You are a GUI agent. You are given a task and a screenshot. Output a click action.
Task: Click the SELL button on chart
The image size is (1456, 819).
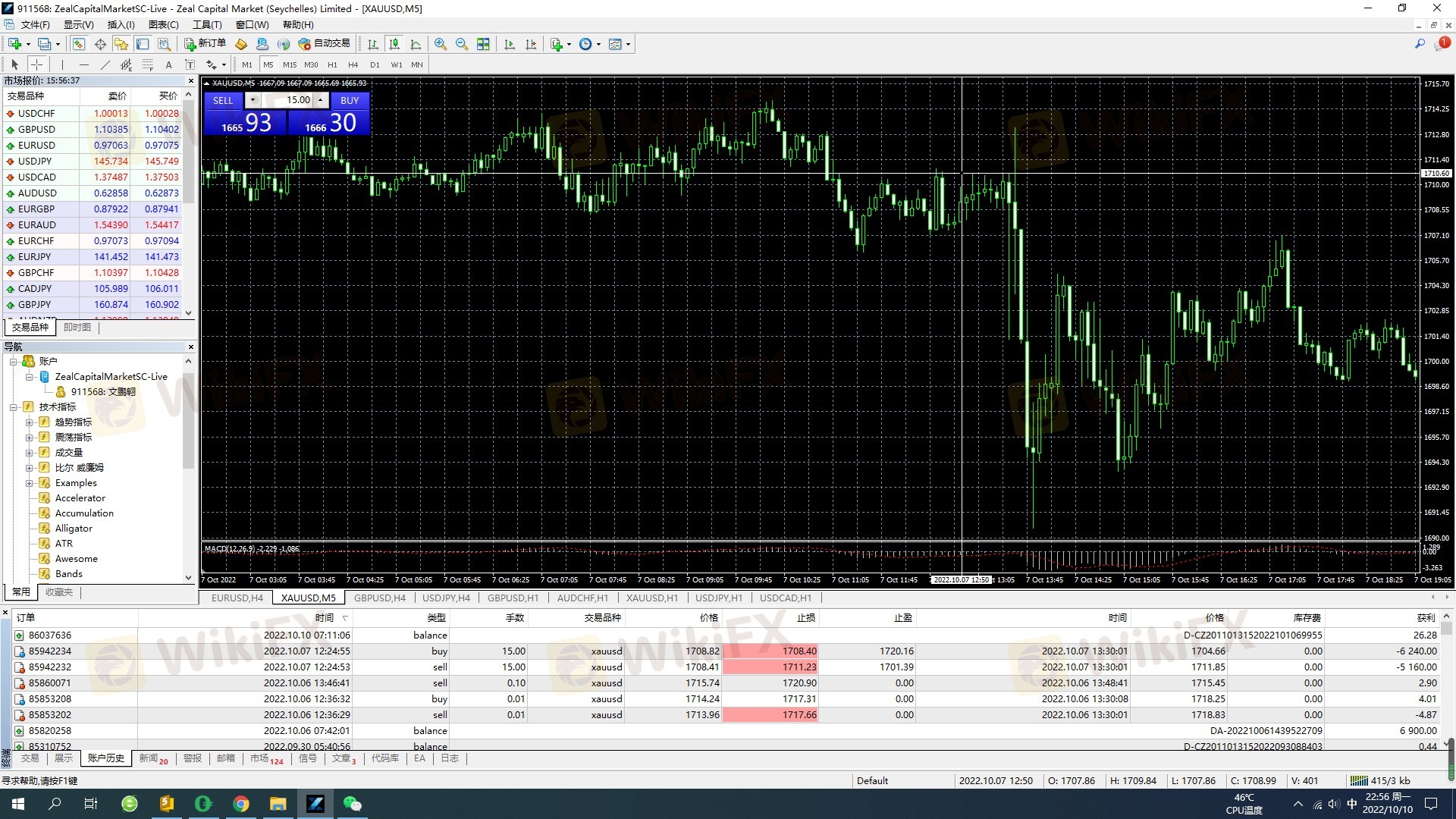223,100
